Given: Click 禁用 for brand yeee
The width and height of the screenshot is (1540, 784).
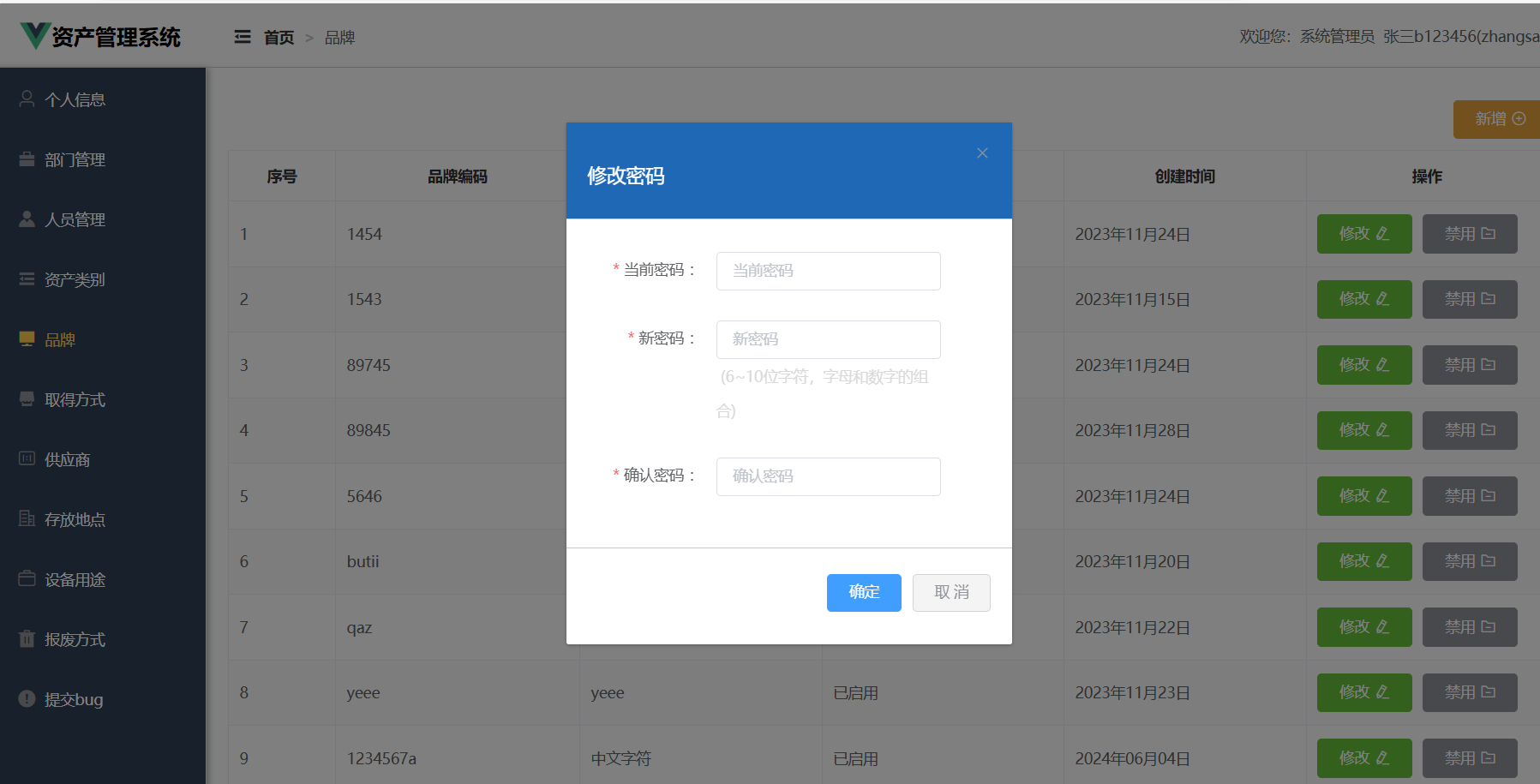Looking at the screenshot, I should [1470, 692].
